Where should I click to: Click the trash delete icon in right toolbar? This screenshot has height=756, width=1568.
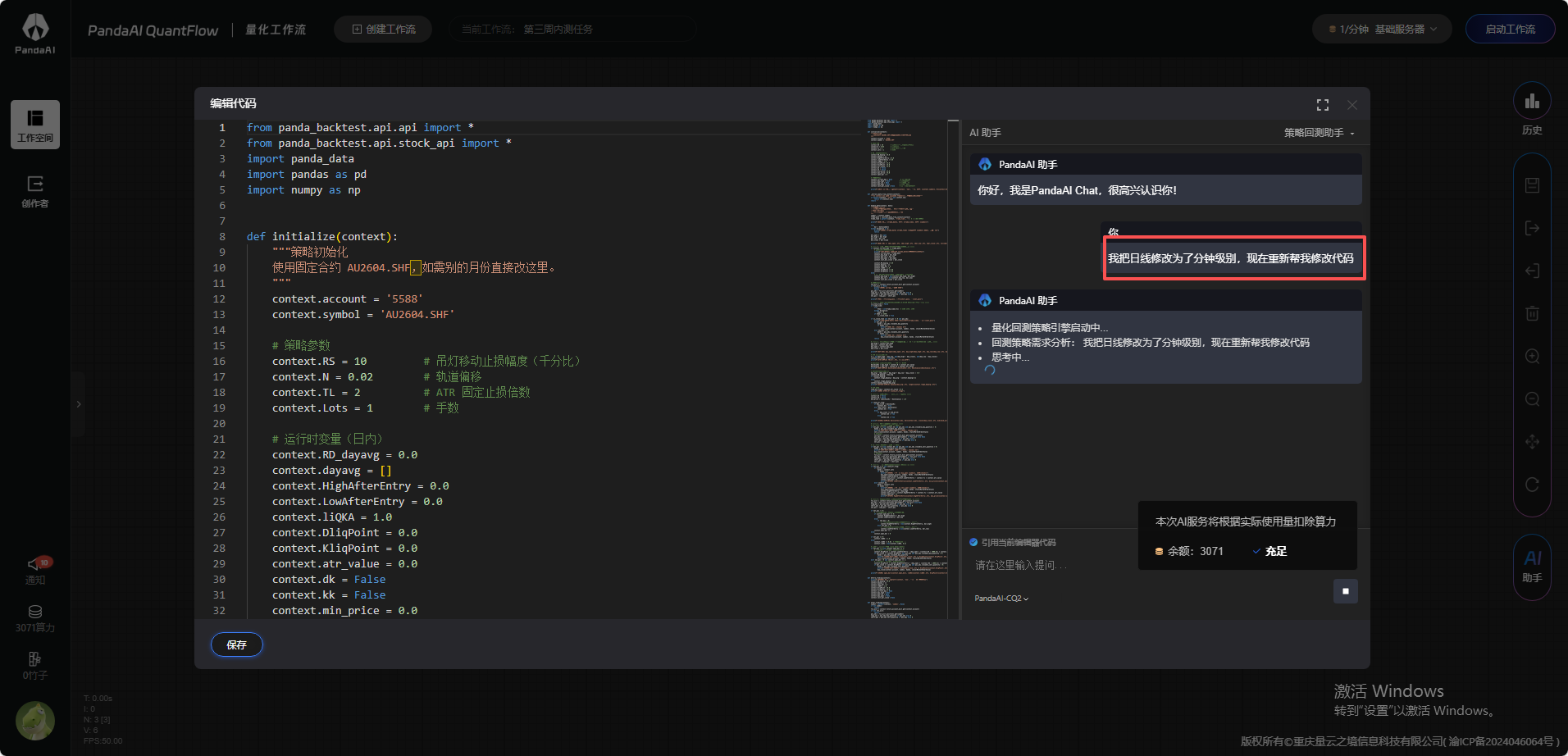coord(1532,313)
